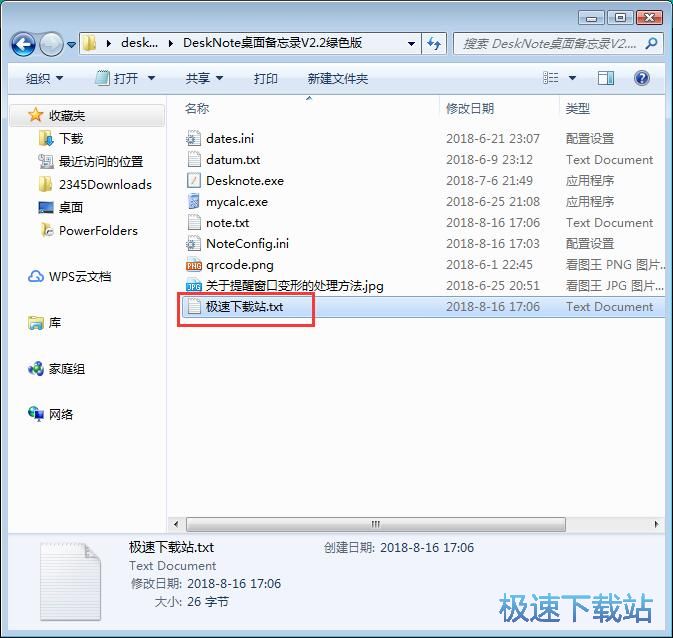The width and height of the screenshot is (673, 638).
Task: Click the Desknote.exe application icon
Action: click(194, 180)
